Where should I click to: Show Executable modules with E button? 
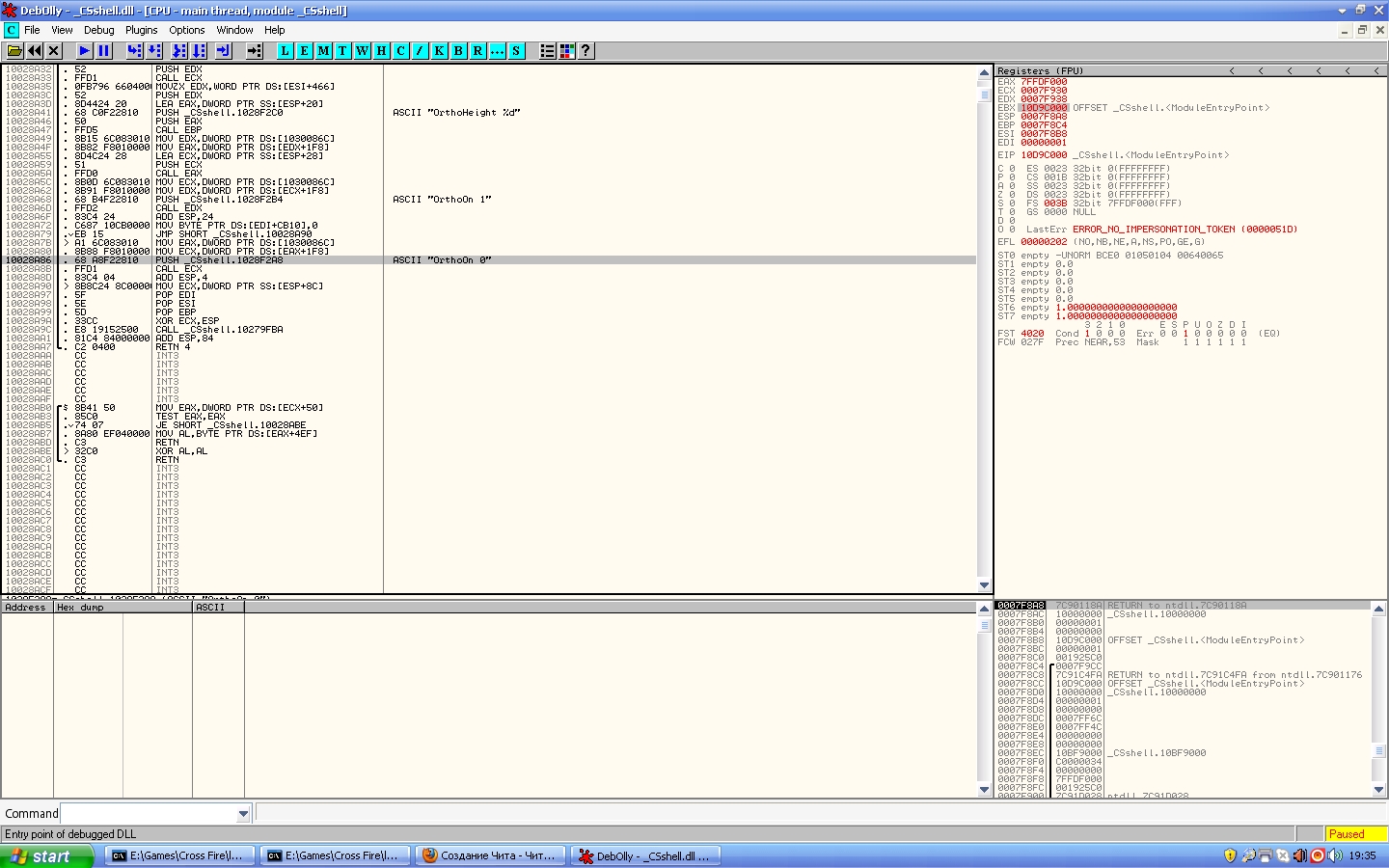(x=305, y=51)
